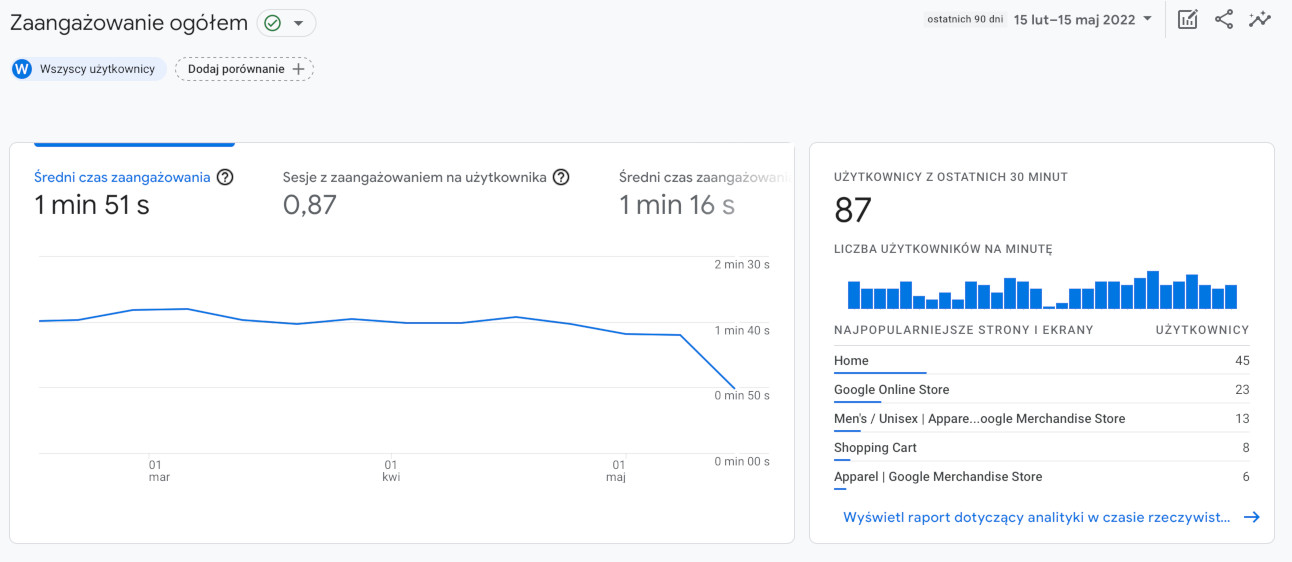The height and width of the screenshot is (562, 1292).
Task: Click the 01 maj axis label
Action: pyautogui.click(x=617, y=471)
